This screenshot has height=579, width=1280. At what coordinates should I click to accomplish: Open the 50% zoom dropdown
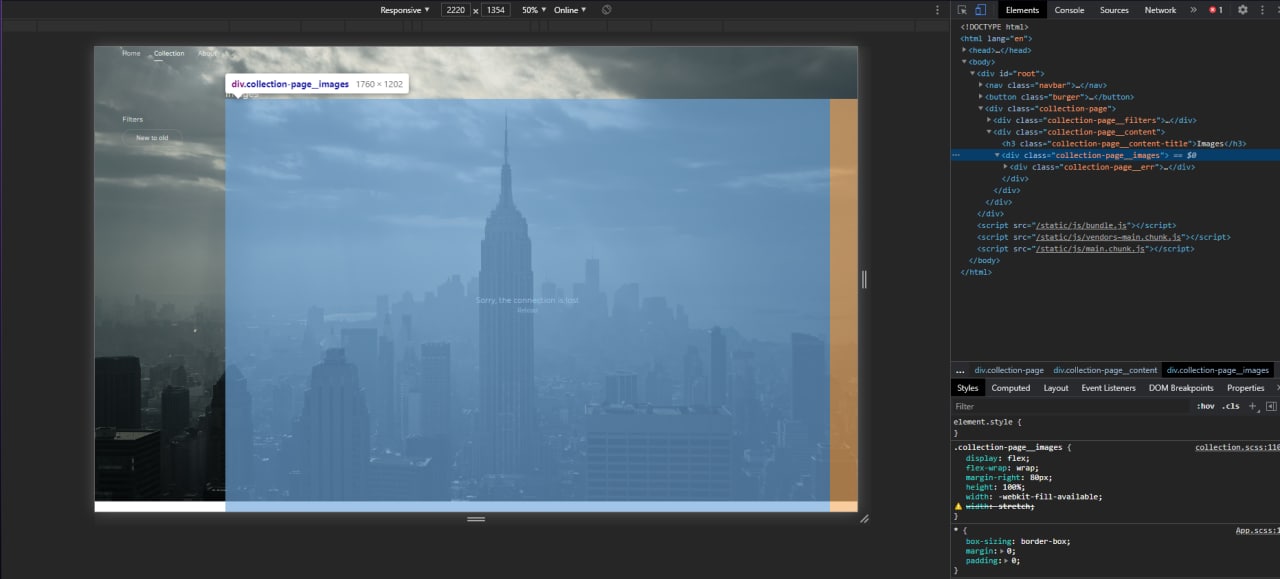tap(534, 10)
